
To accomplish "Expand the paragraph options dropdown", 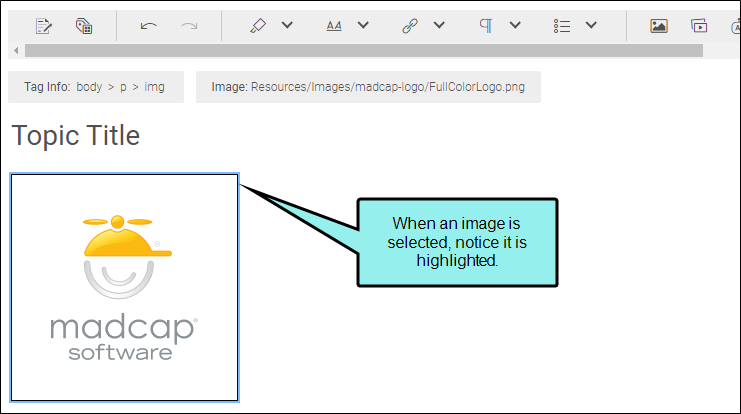I will [515, 25].
